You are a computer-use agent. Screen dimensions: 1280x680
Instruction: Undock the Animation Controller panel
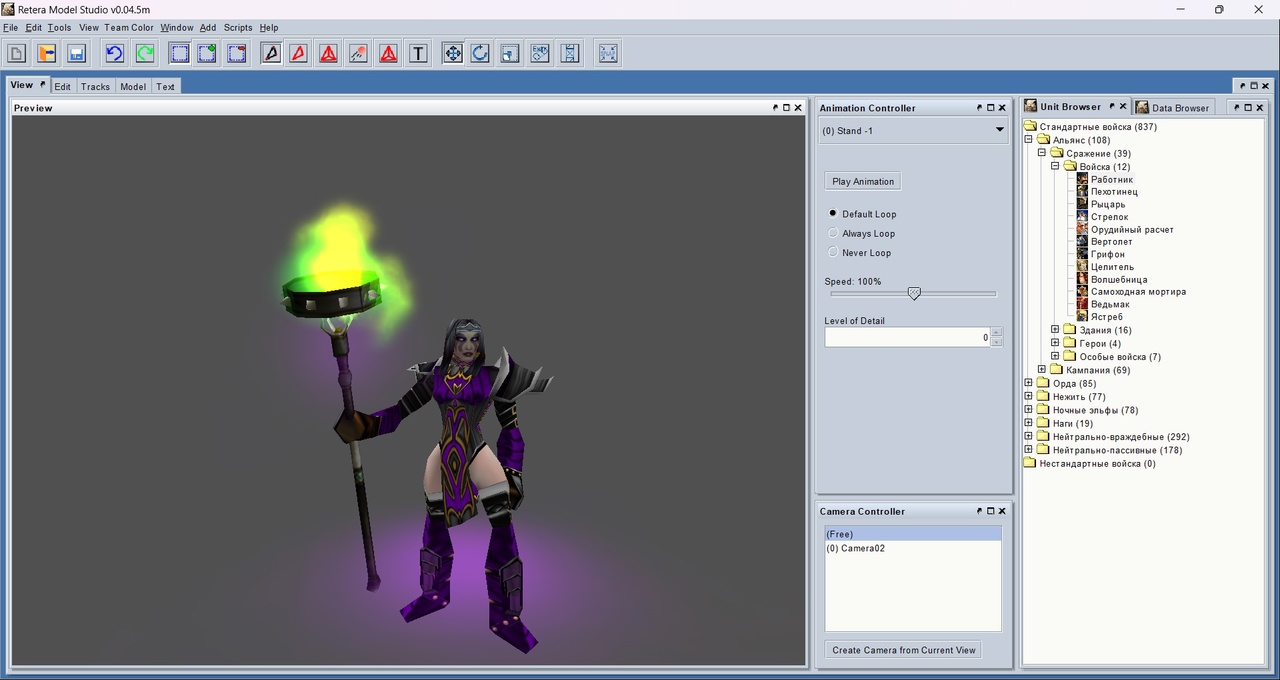pos(980,107)
